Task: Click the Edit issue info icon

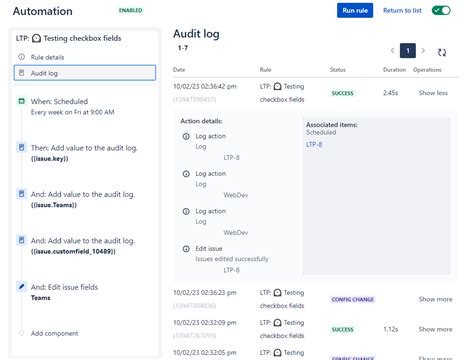Action: pos(186,249)
